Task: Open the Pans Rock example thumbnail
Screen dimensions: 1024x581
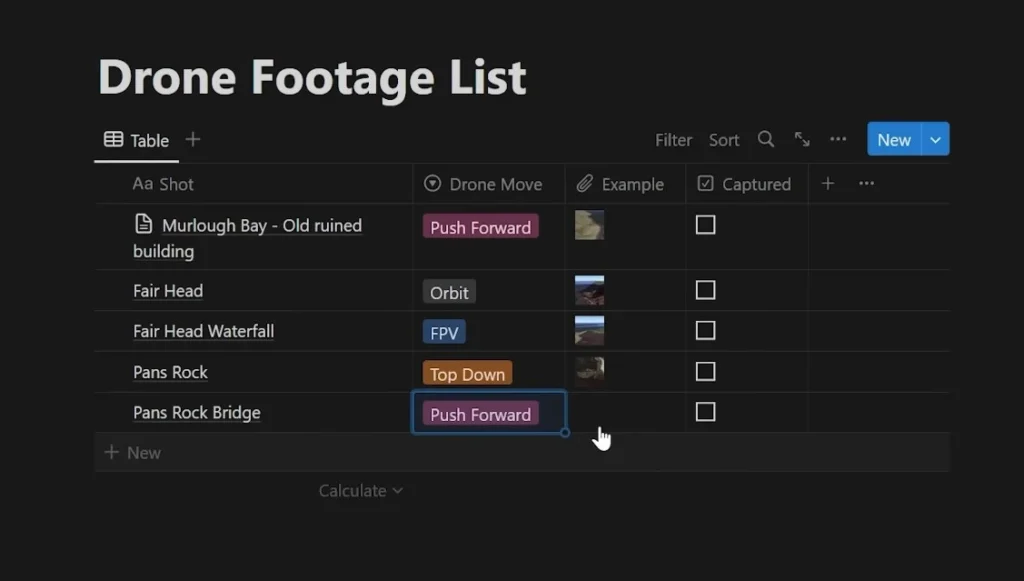Action: 589,371
